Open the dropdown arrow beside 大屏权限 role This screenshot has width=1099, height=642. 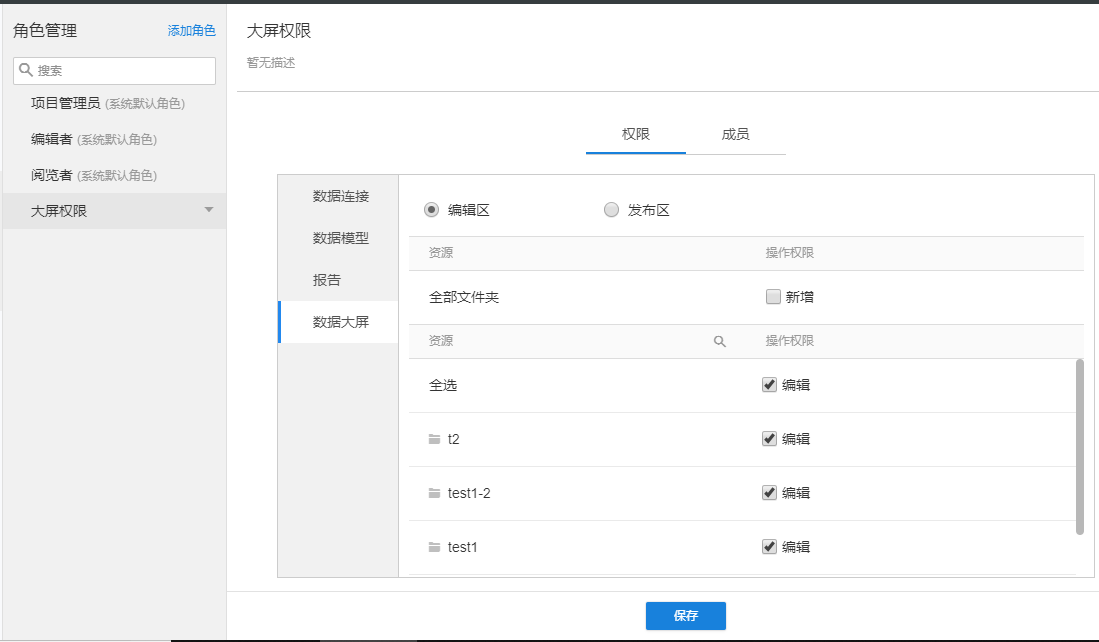point(209,210)
